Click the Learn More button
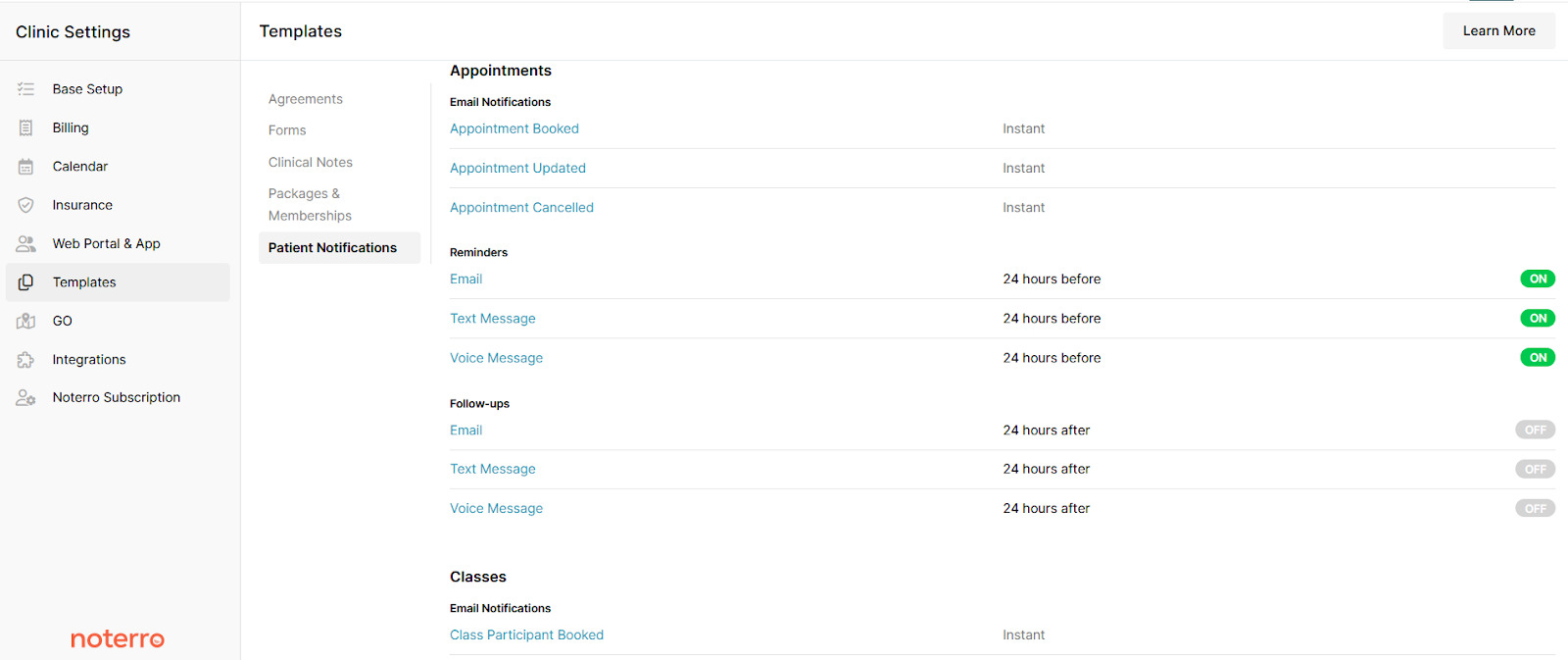 click(1498, 30)
